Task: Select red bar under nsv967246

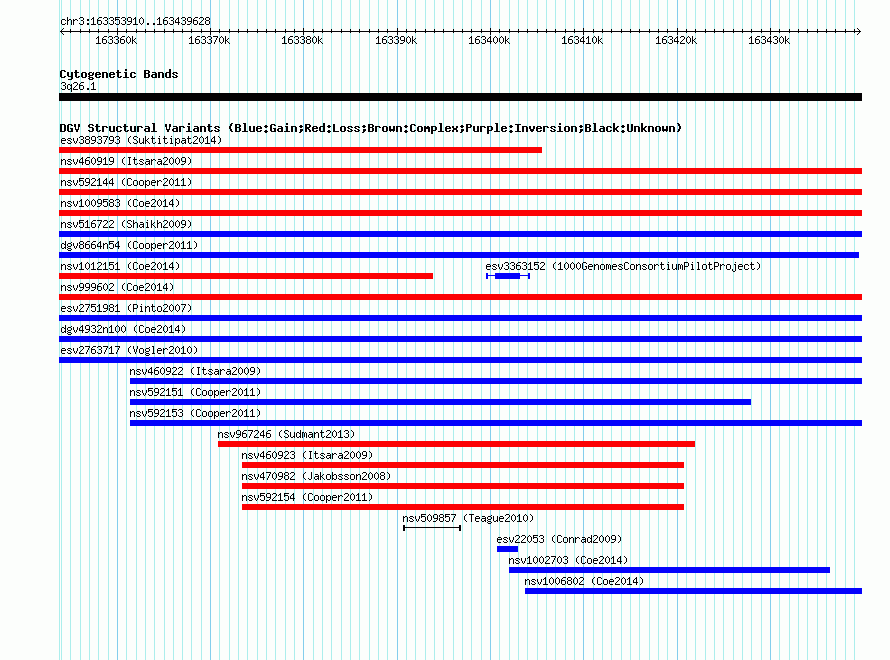Action: 456,444
